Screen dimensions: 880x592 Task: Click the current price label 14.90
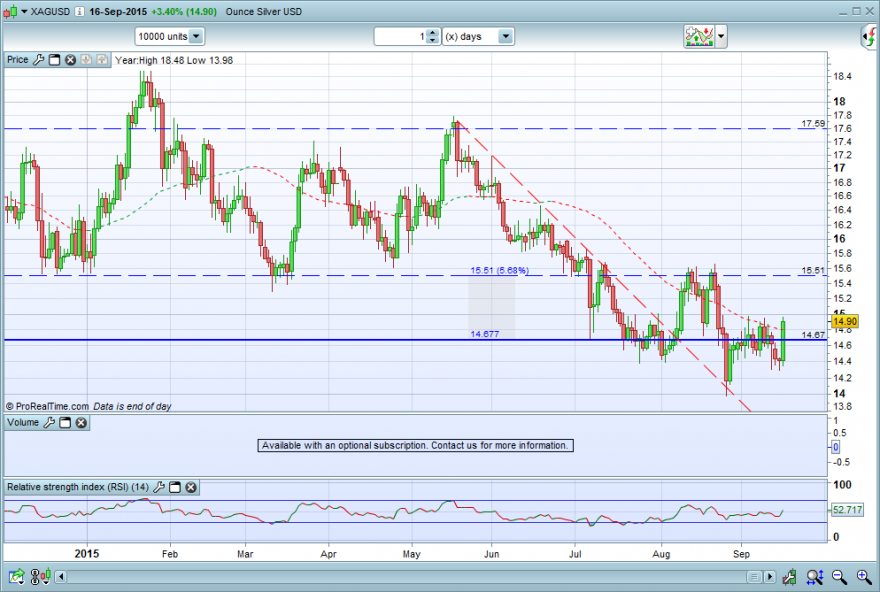[845, 322]
